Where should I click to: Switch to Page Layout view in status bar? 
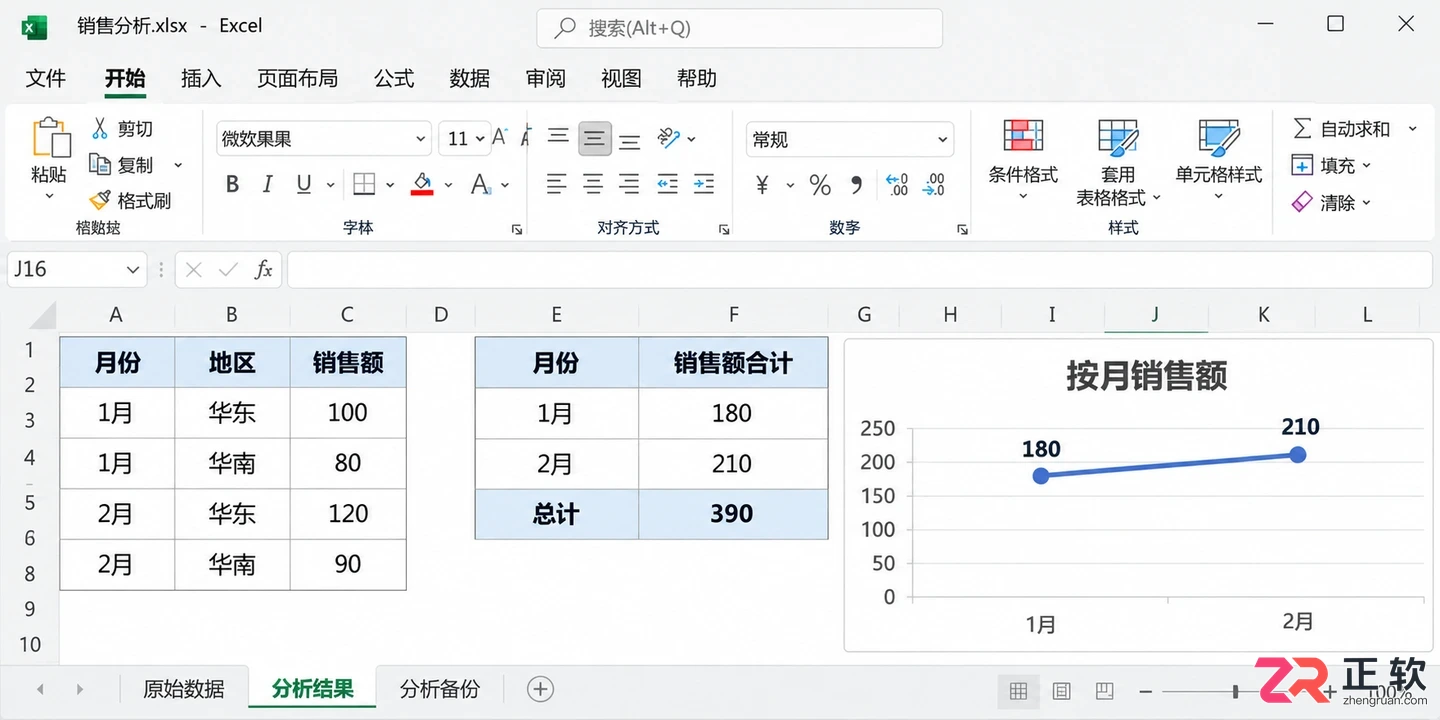[x=1062, y=690]
